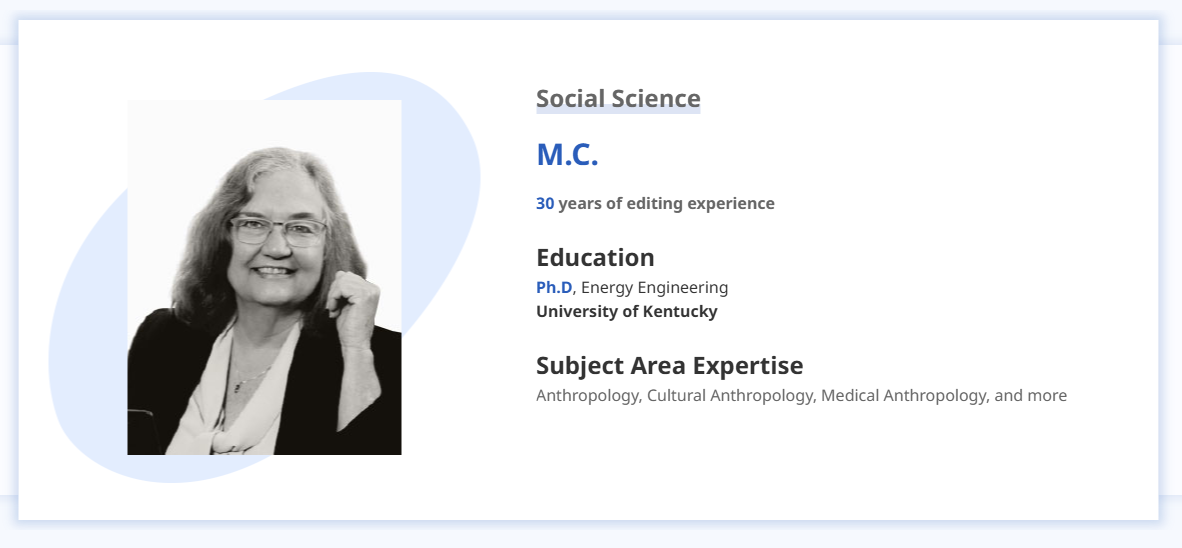Open University of Kentucky text

click(x=626, y=311)
